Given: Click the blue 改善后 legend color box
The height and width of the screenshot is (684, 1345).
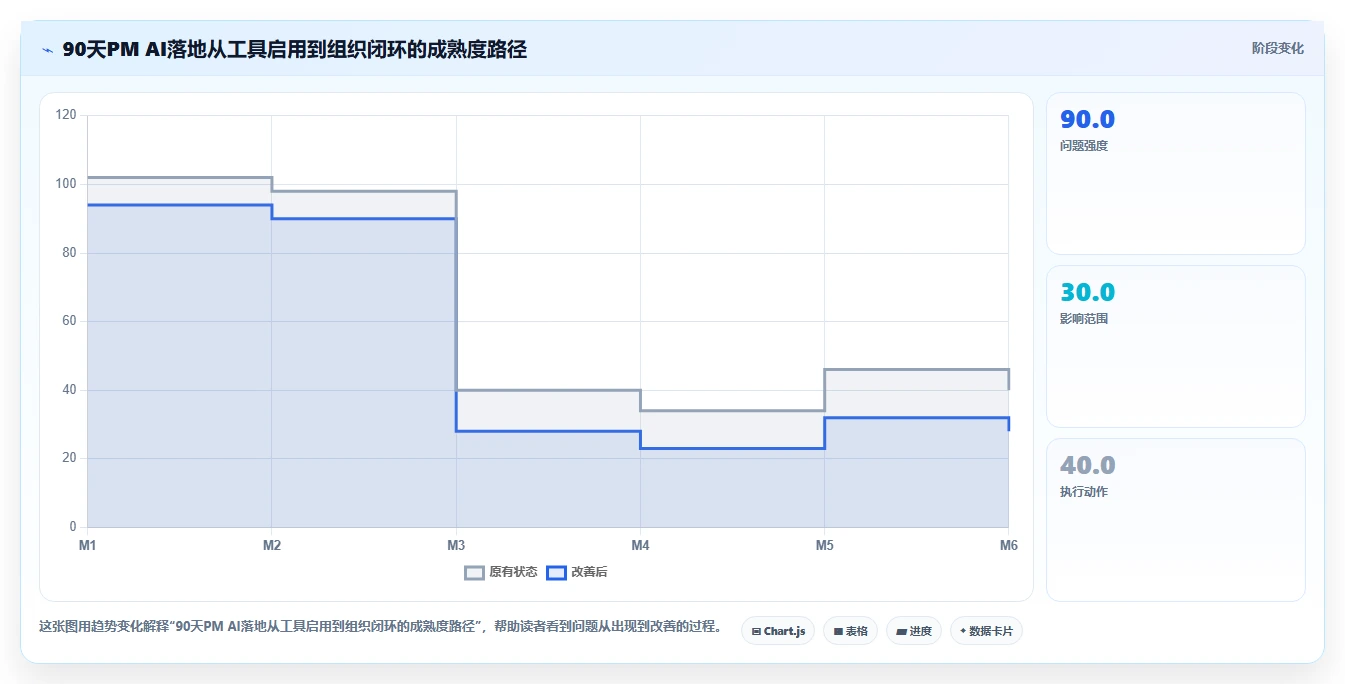Looking at the screenshot, I should (x=556, y=572).
